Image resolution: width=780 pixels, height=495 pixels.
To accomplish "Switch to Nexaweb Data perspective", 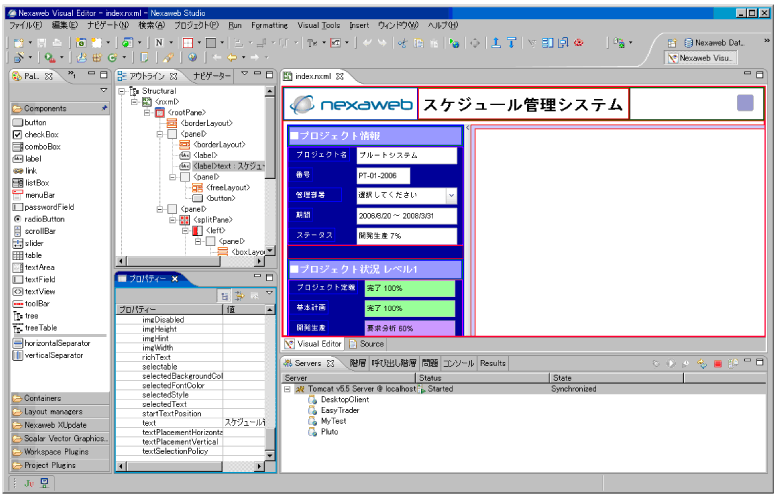I will click(714, 43).
